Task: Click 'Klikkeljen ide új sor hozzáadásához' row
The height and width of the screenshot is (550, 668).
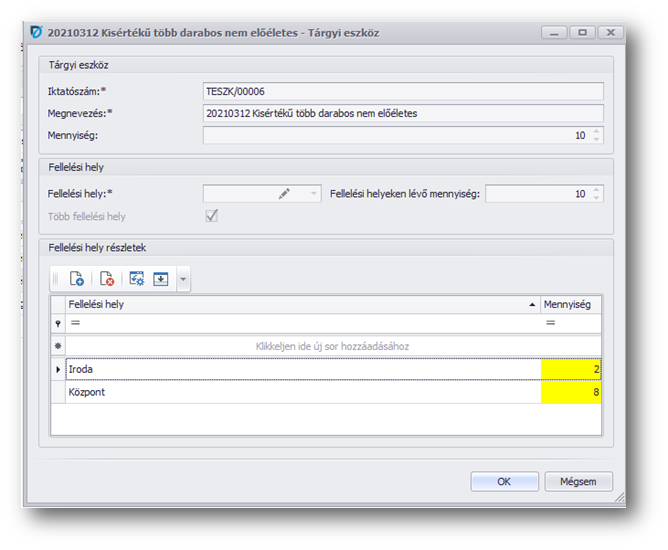Action: (332, 346)
